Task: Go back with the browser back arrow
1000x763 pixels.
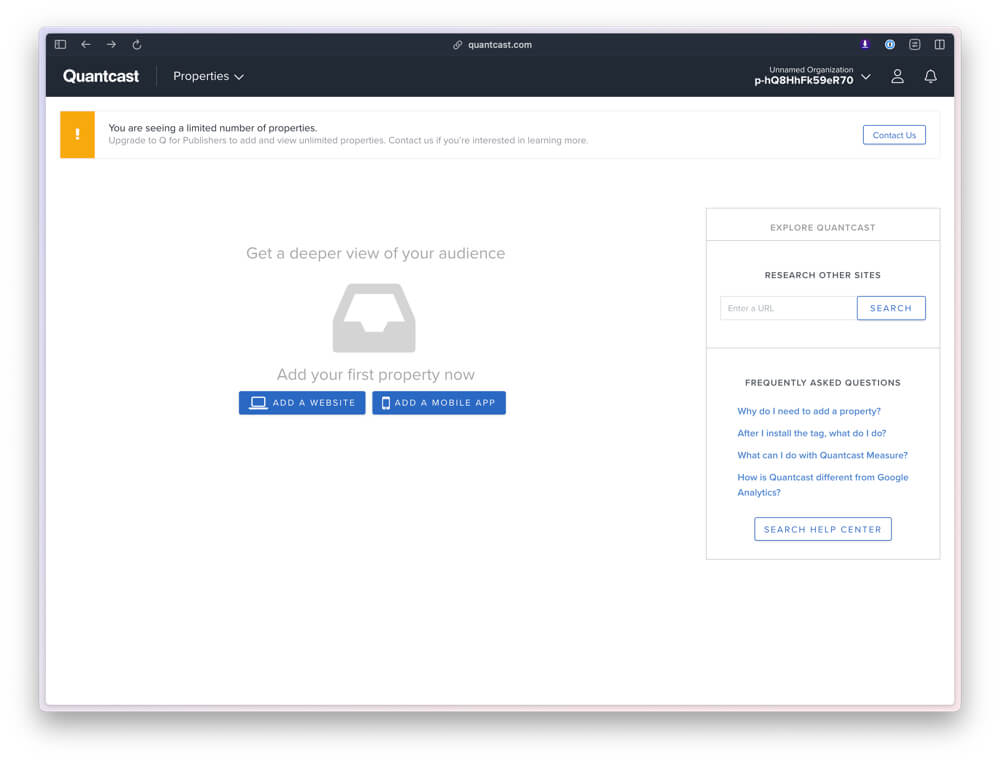Action: [x=86, y=45]
